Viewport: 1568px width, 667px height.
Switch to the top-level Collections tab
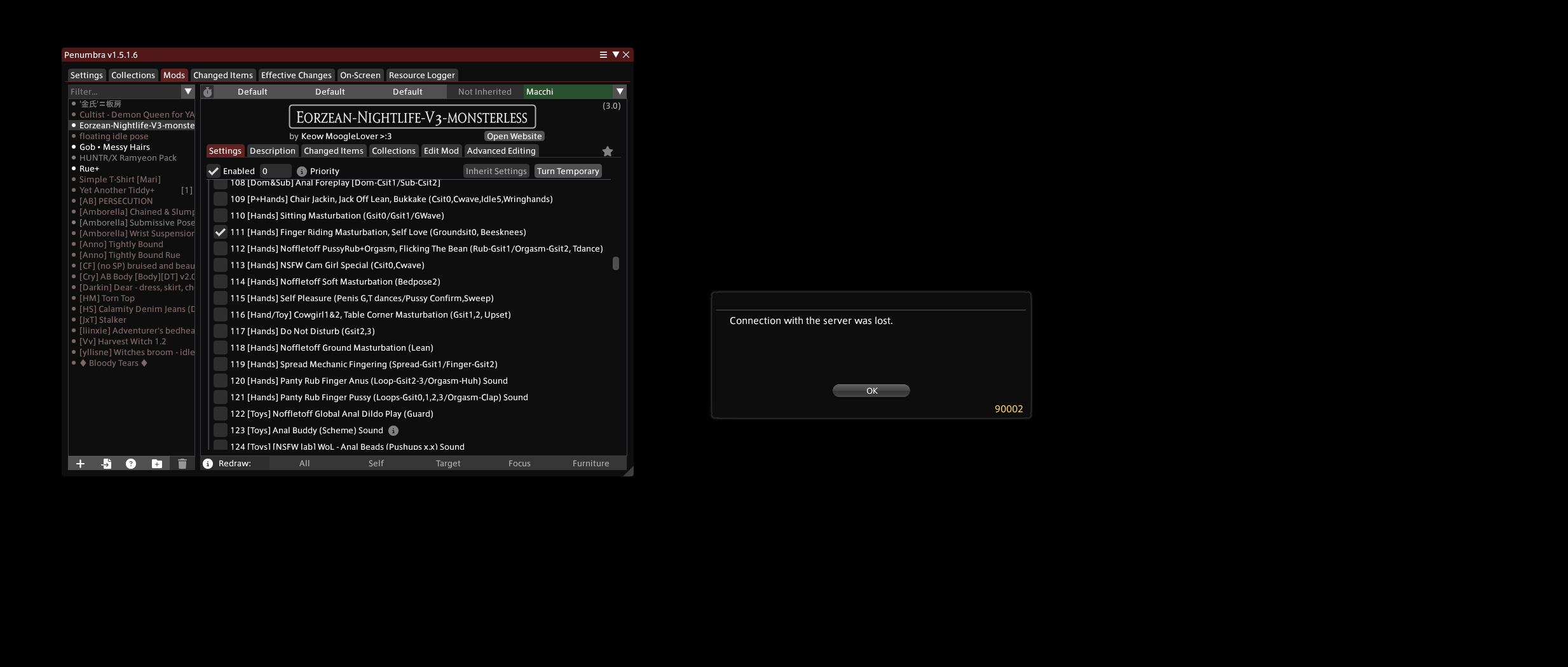(x=133, y=75)
